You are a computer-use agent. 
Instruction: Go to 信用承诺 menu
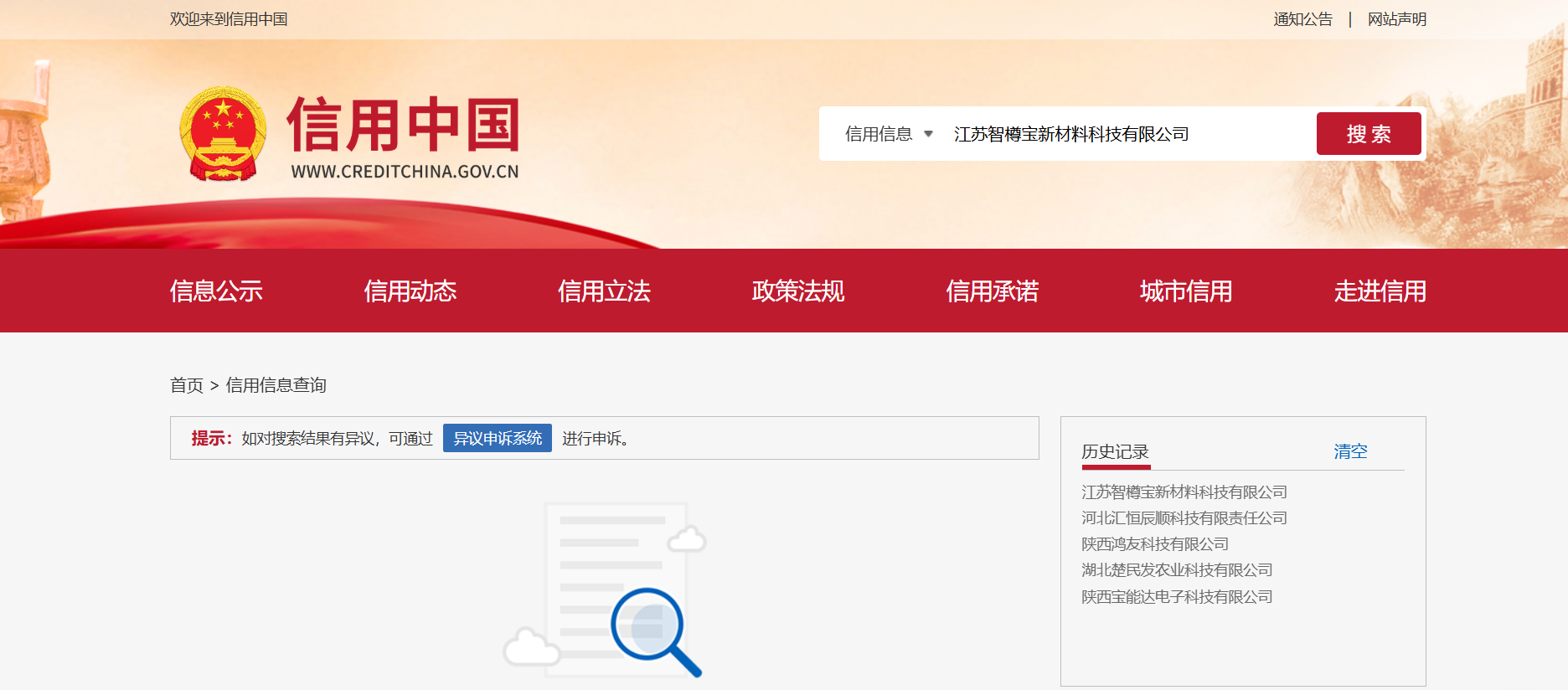pos(993,291)
